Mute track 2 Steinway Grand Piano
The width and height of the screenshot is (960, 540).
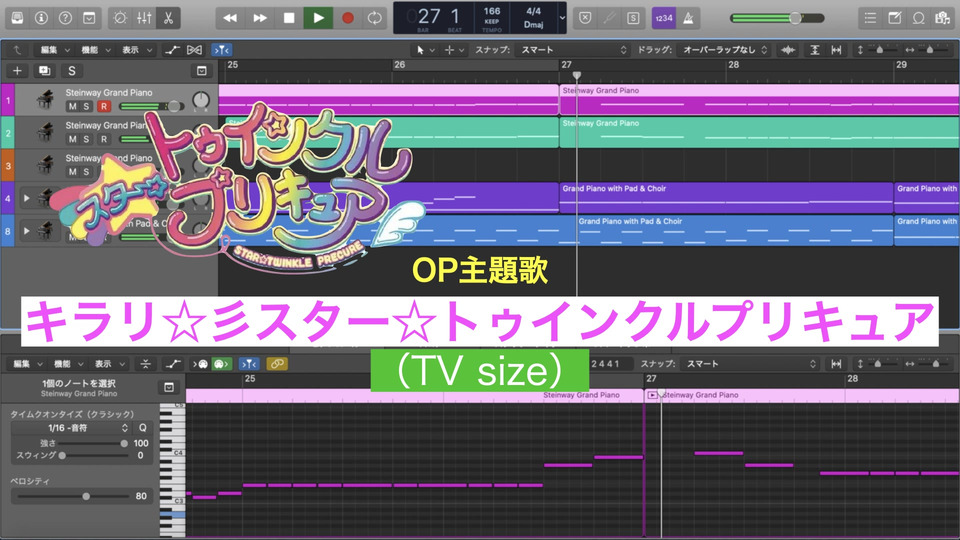[72, 139]
